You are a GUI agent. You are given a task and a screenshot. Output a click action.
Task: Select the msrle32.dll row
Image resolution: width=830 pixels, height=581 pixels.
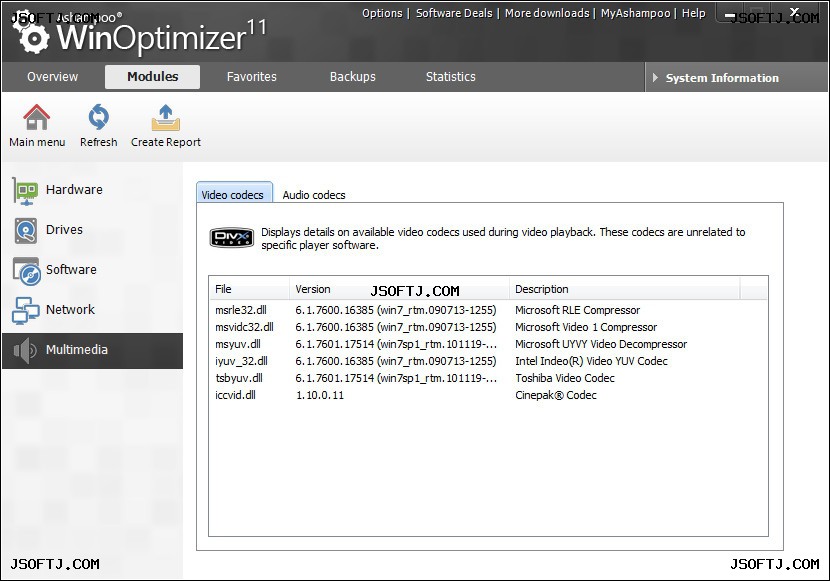[488, 310]
